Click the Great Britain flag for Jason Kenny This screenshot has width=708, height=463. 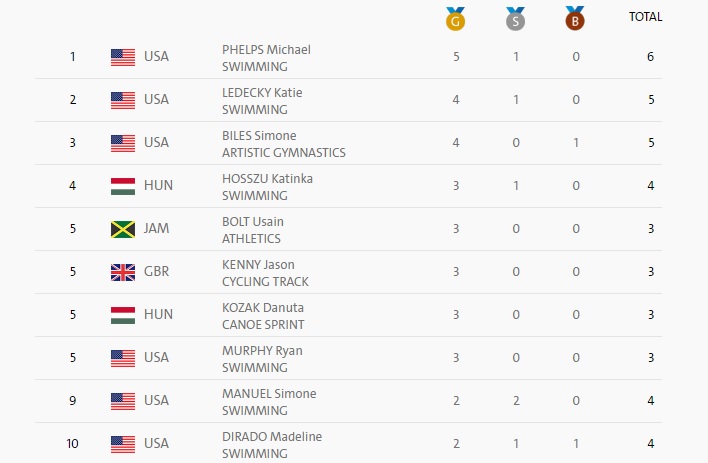tap(123, 272)
